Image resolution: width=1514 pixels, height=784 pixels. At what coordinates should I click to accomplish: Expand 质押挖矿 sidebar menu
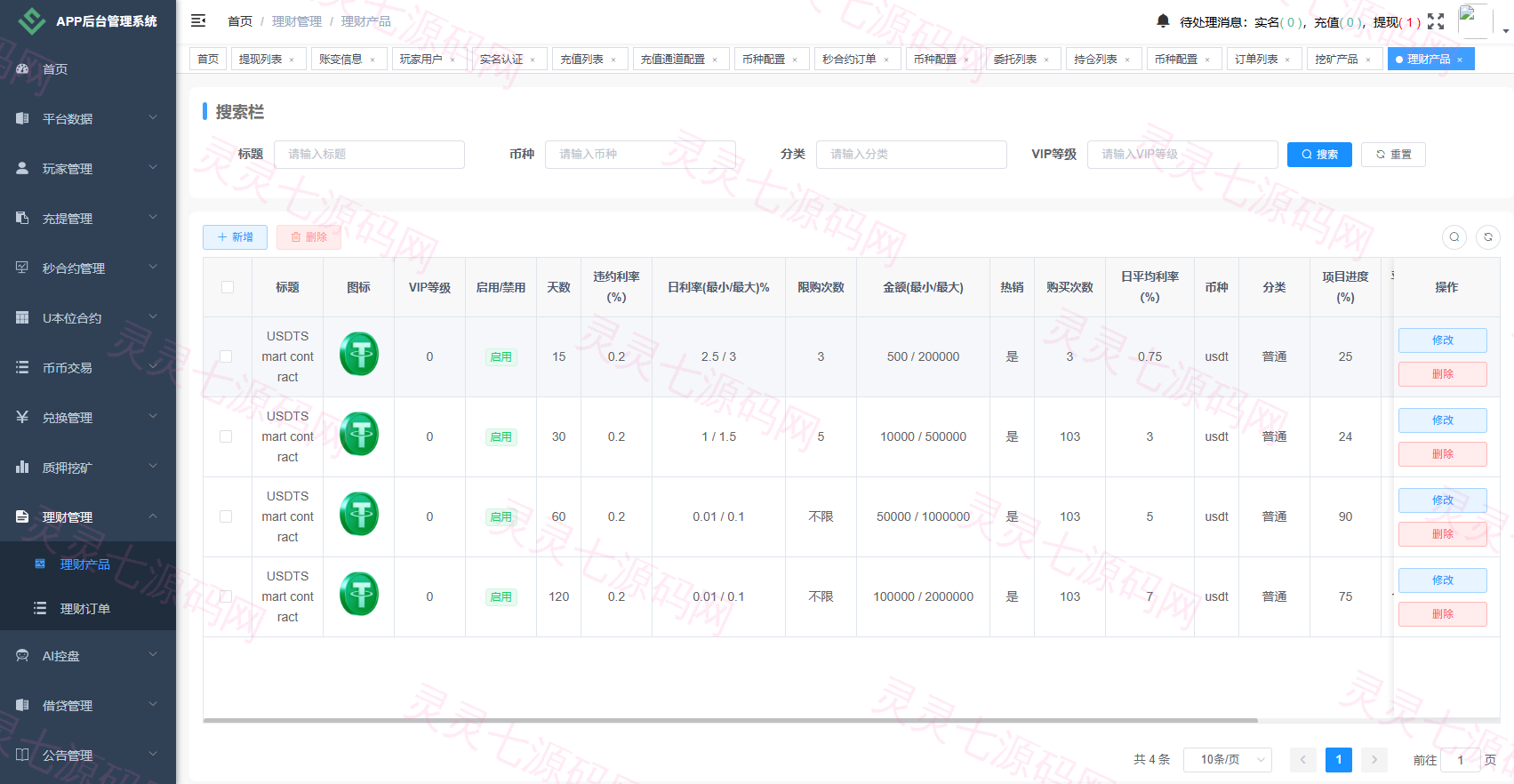tap(88, 467)
